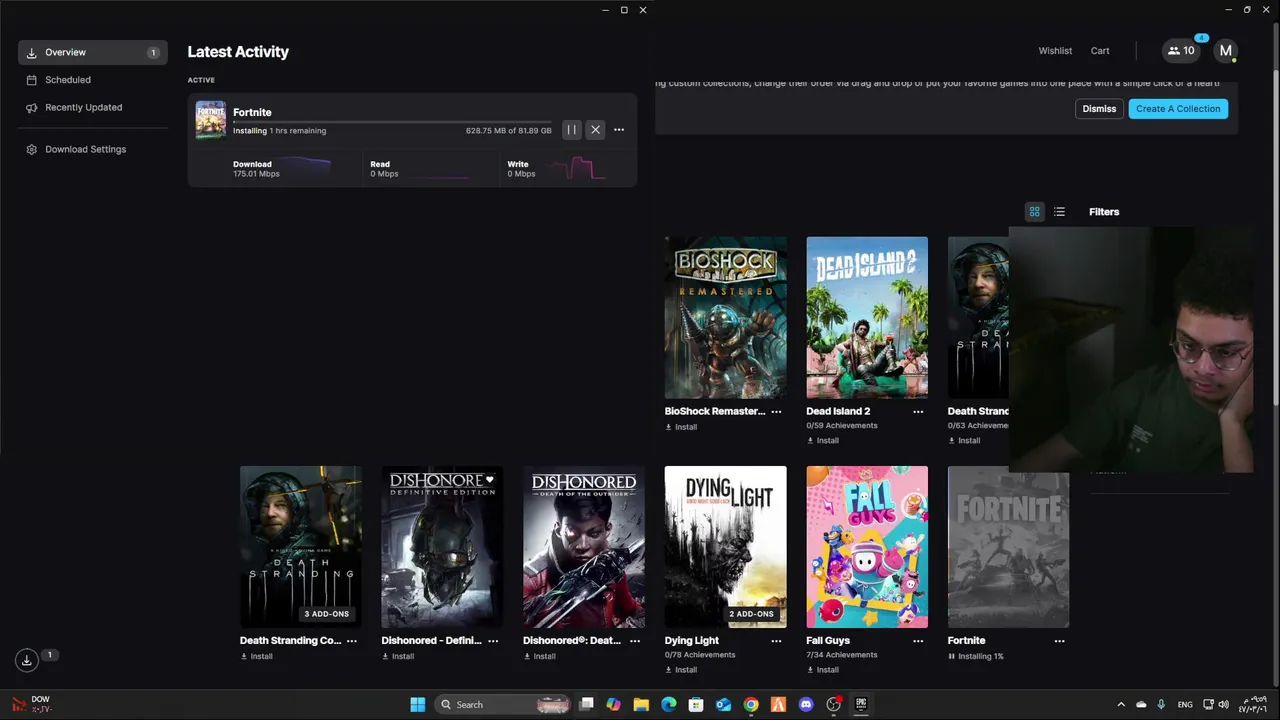Cancel the Fortnite download with the X icon
1280x720 pixels.
tap(595, 130)
